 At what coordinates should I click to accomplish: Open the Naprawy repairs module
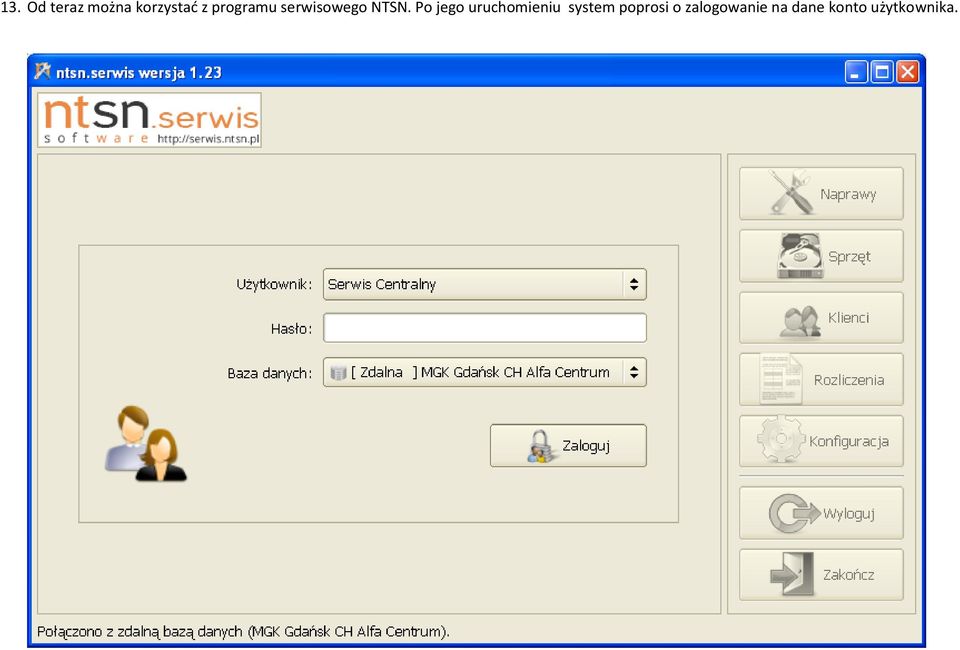pyautogui.click(x=821, y=194)
